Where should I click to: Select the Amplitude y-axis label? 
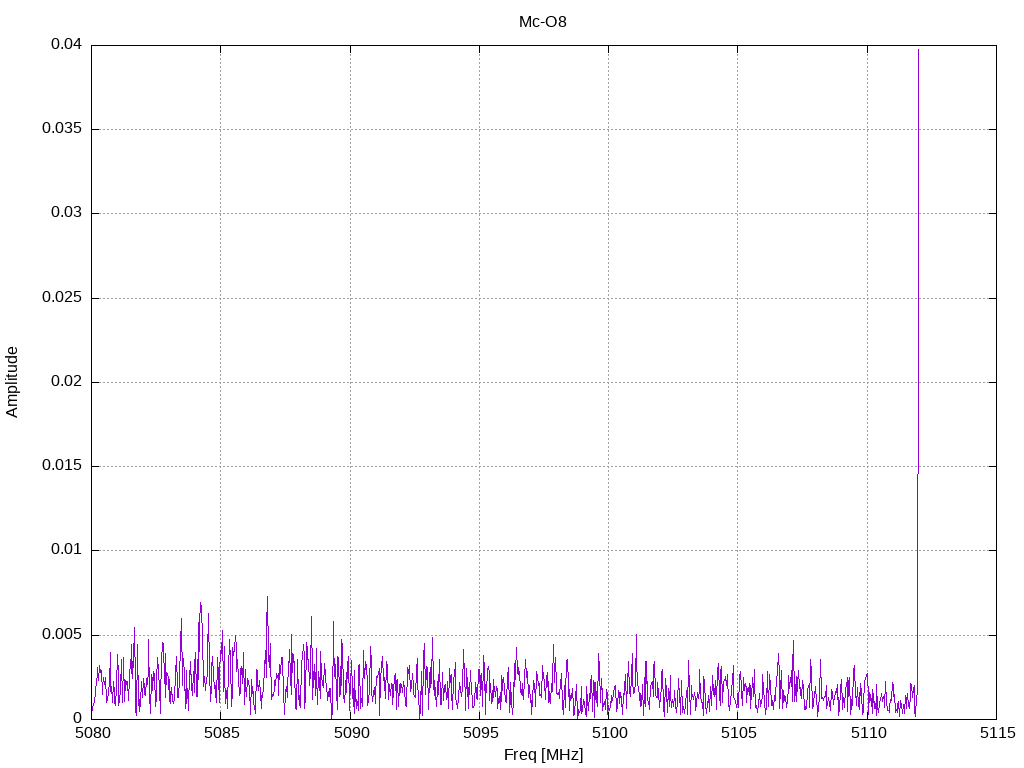click(x=13, y=381)
